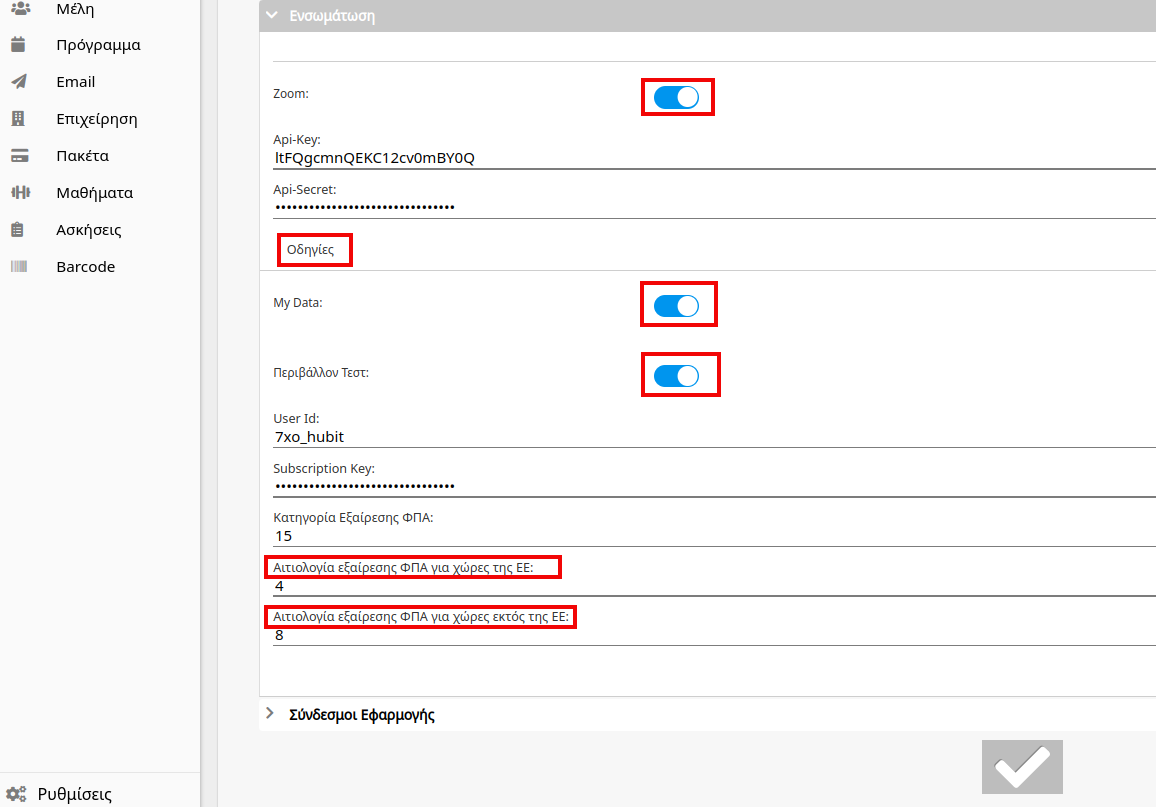Click the Μέλη people icon in sidebar
This screenshot has width=1156, height=807.
[21, 8]
